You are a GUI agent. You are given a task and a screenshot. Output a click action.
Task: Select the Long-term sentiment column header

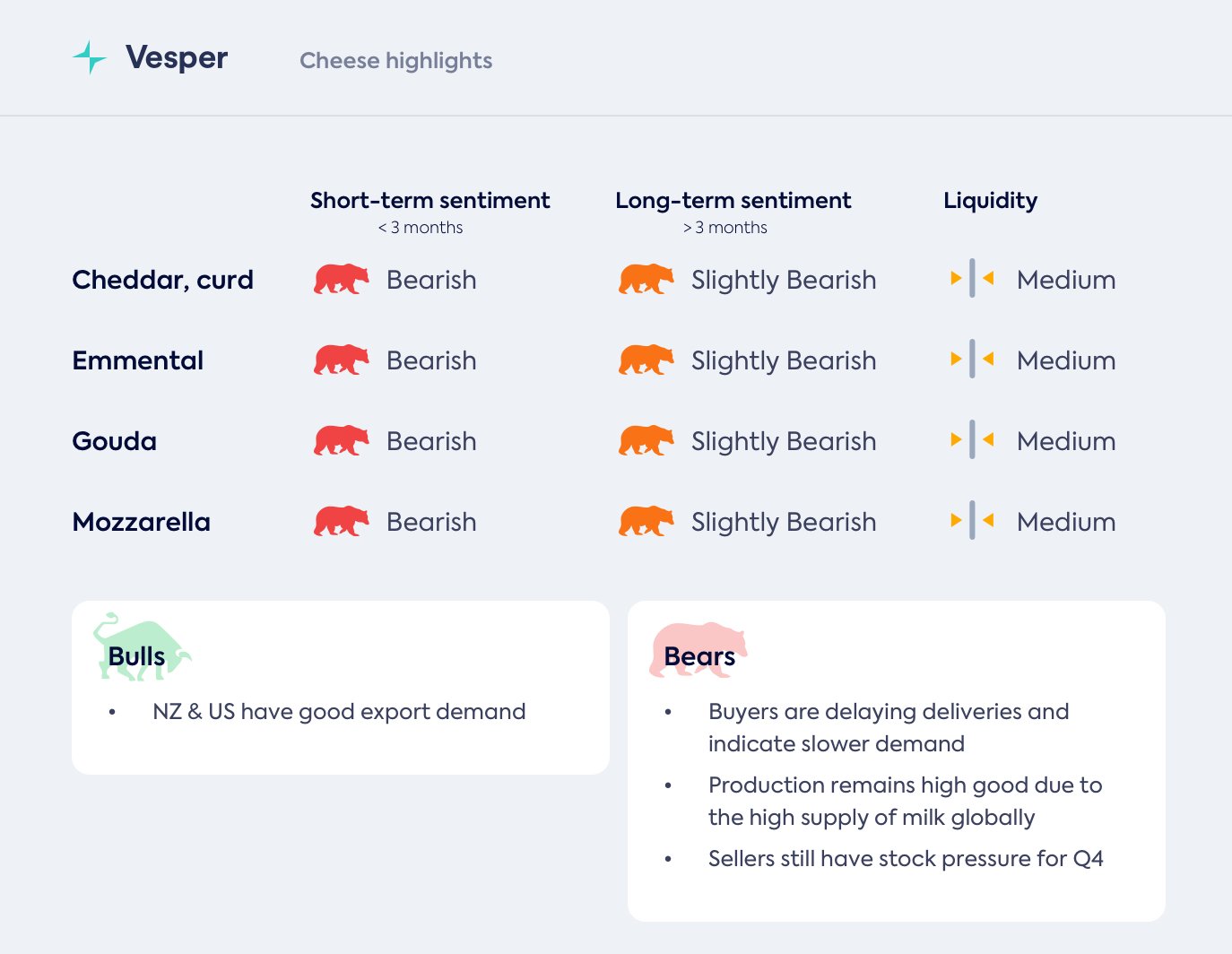coord(733,201)
